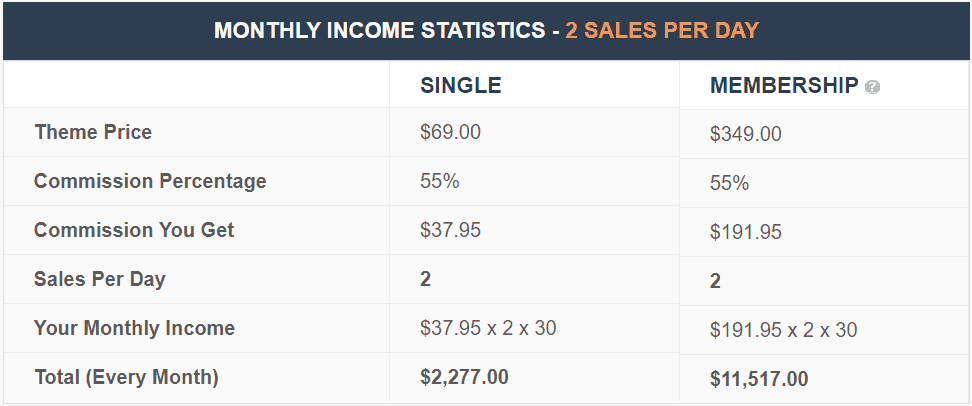The image size is (972, 406).
Task: Click the Commission Percentage row label
Action: 150,181
